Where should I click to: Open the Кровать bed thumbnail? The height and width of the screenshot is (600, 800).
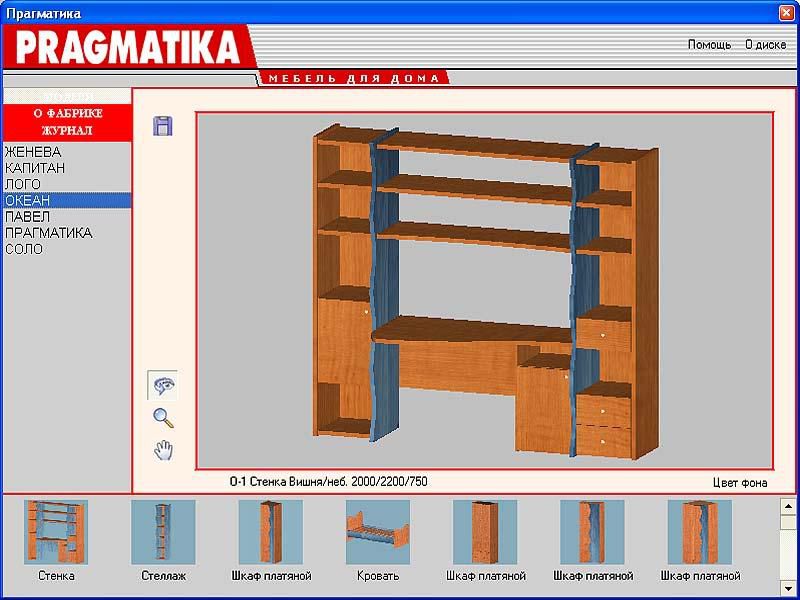pyautogui.click(x=378, y=532)
